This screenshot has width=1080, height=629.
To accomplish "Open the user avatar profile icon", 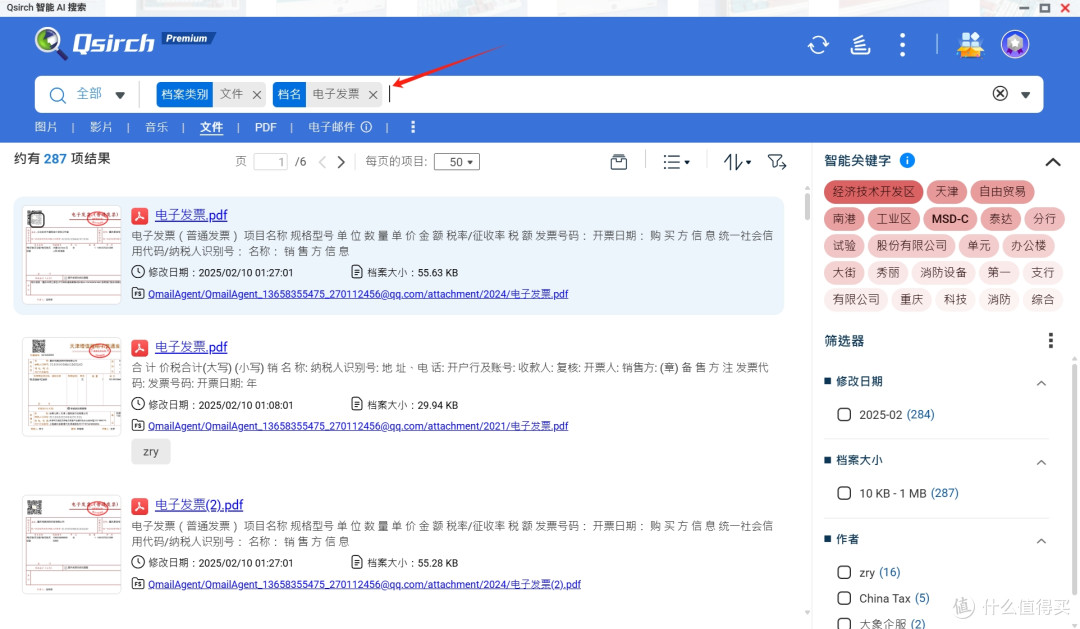I will click(1015, 45).
